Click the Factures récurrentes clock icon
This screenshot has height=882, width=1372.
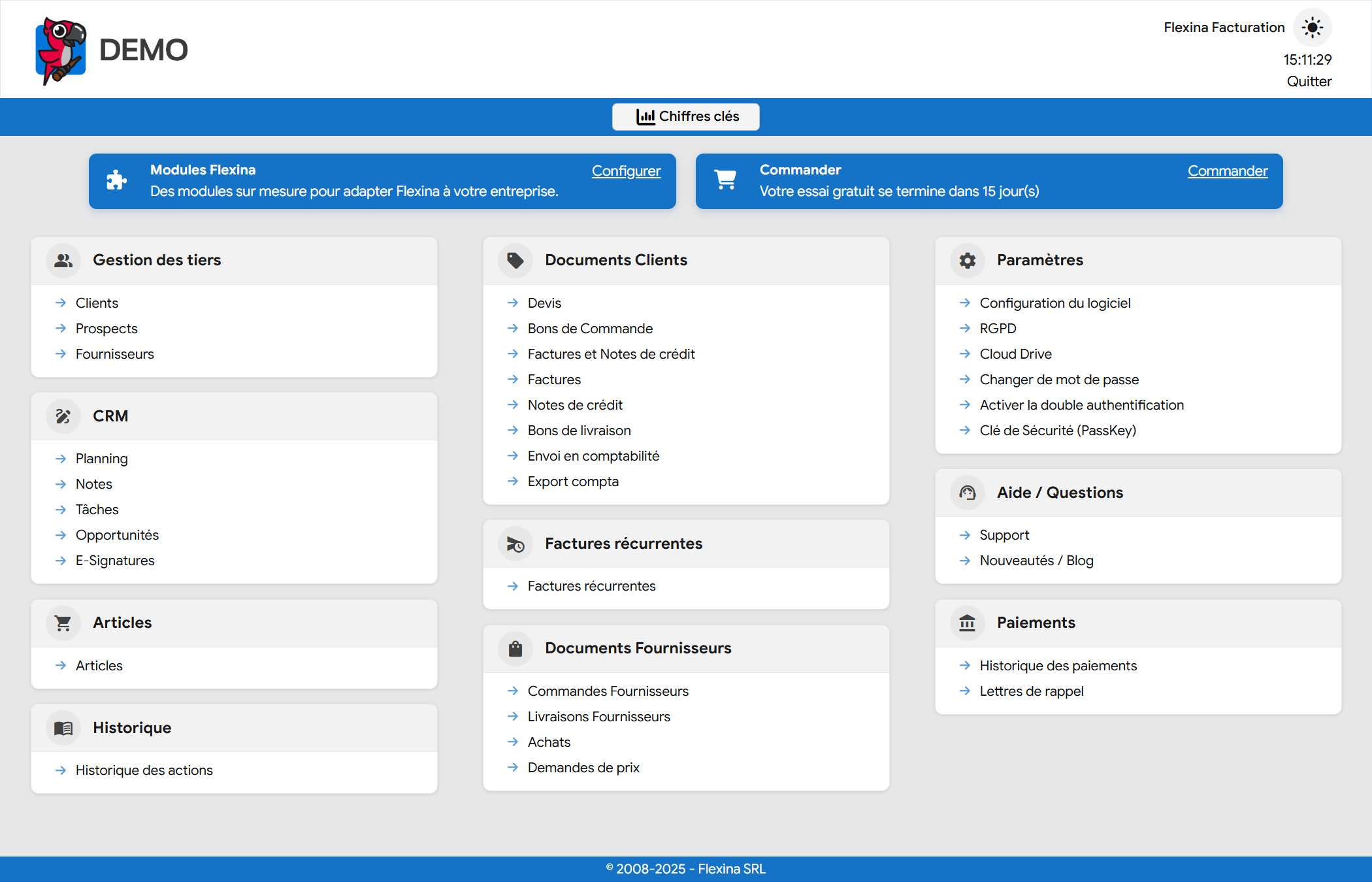515,544
